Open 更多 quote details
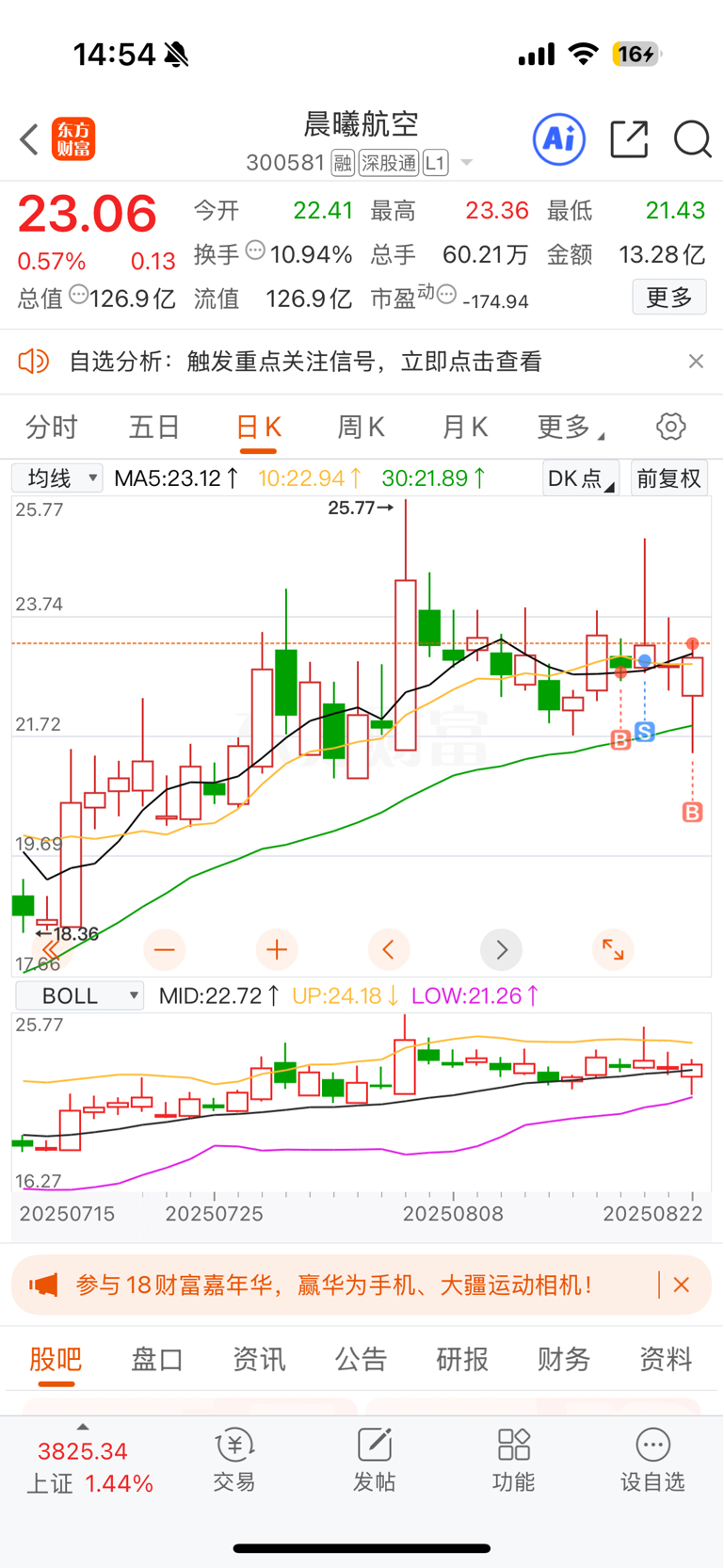724x1568 pixels. [669, 298]
